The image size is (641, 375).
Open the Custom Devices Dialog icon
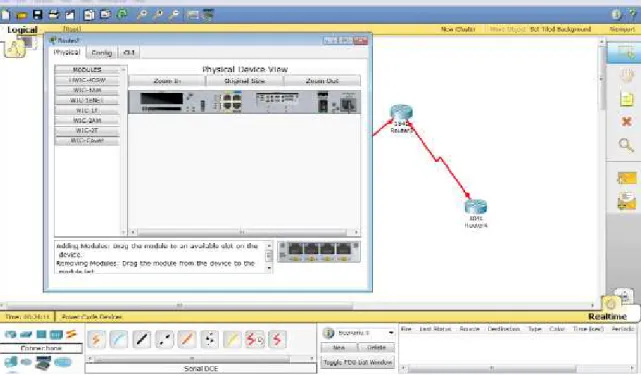pyautogui.click(x=208, y=15)
